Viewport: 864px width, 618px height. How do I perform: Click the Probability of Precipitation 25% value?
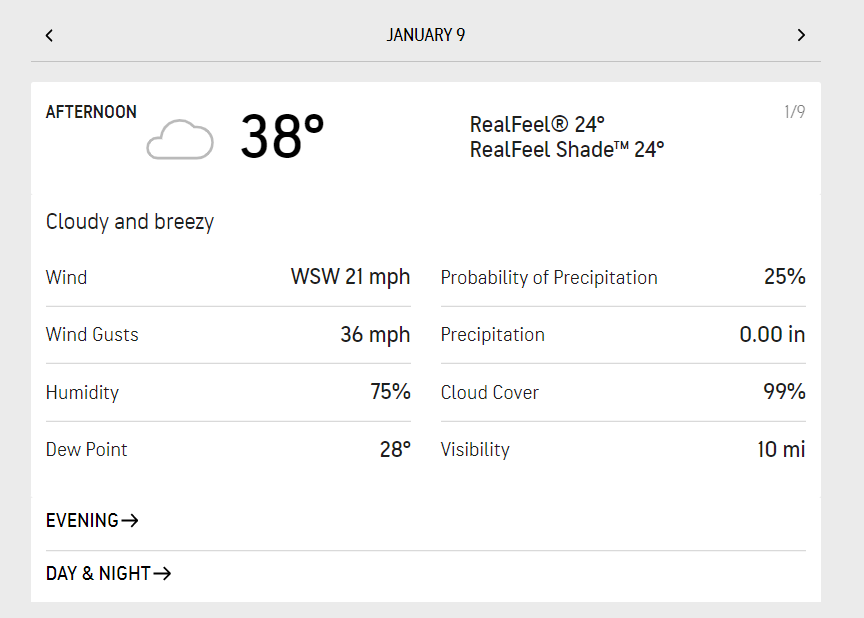point(785,277)
